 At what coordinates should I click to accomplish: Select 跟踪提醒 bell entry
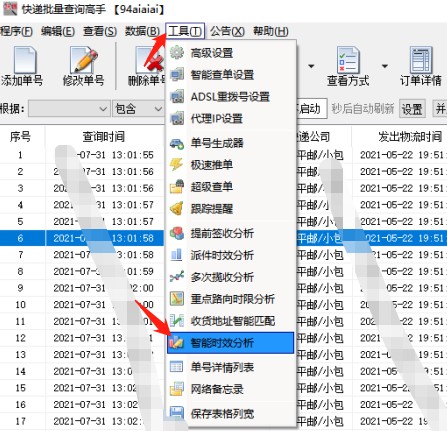[x=230, y=209]
